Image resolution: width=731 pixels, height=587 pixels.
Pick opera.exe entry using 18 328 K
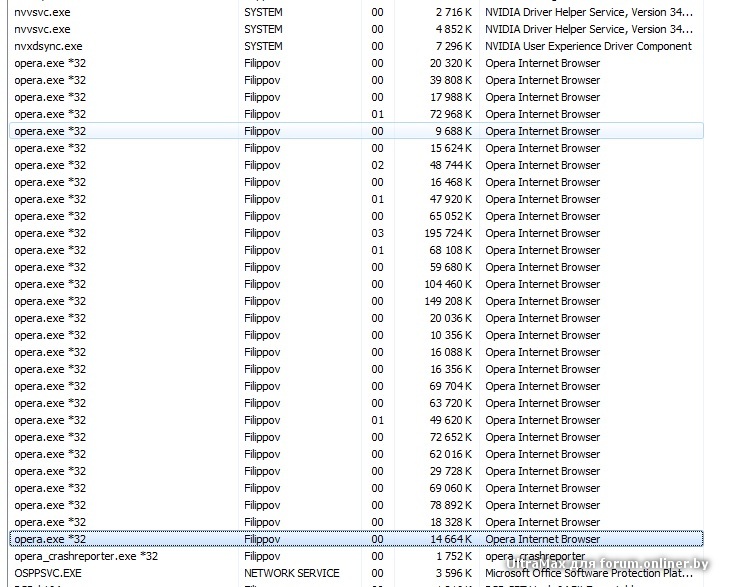pyautogui.click(x=356, y=523)
